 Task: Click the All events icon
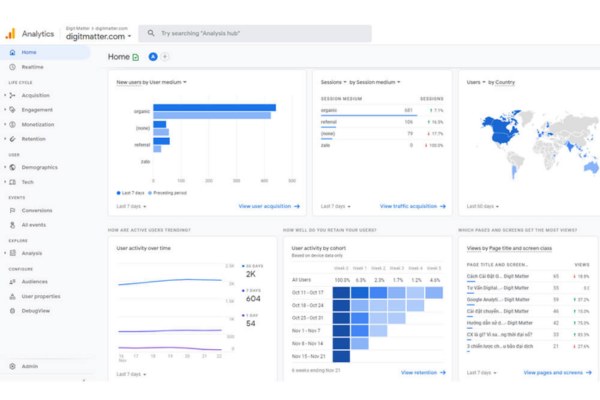click(12, 225)
